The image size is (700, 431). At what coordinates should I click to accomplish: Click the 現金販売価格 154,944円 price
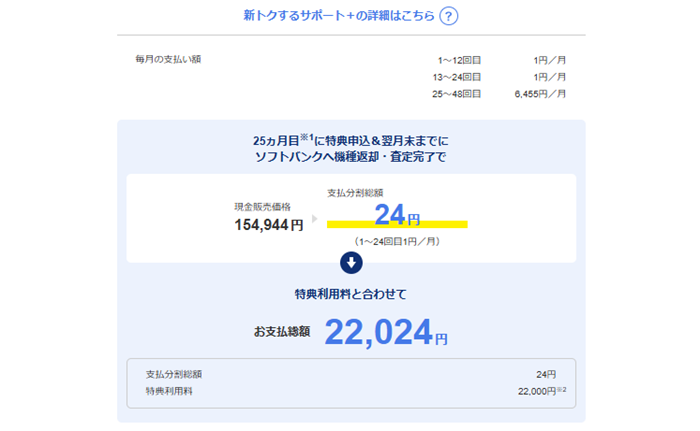[x=268, y=225]
